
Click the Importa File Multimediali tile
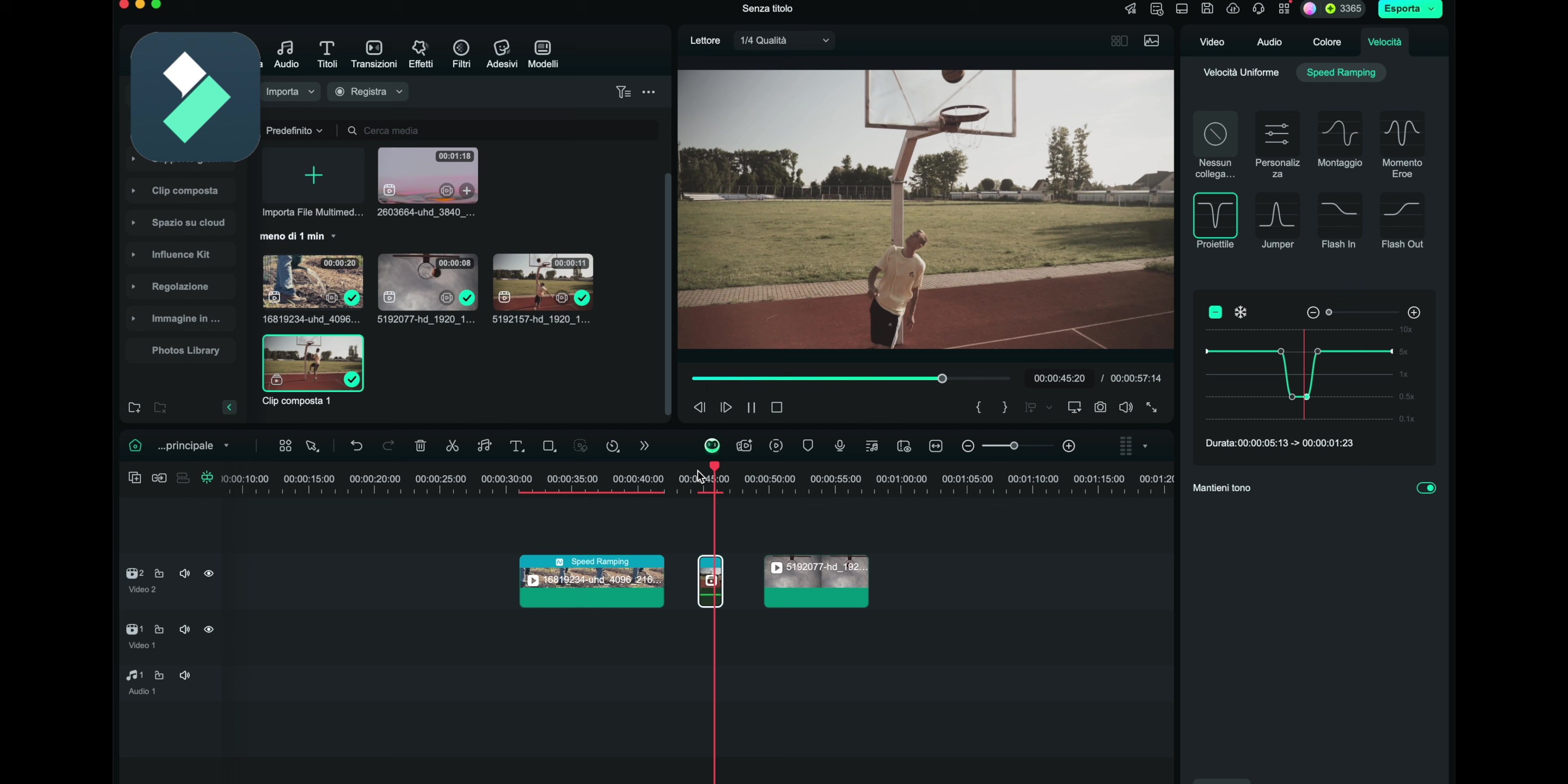pyautogui.click(x=313, y=183)
